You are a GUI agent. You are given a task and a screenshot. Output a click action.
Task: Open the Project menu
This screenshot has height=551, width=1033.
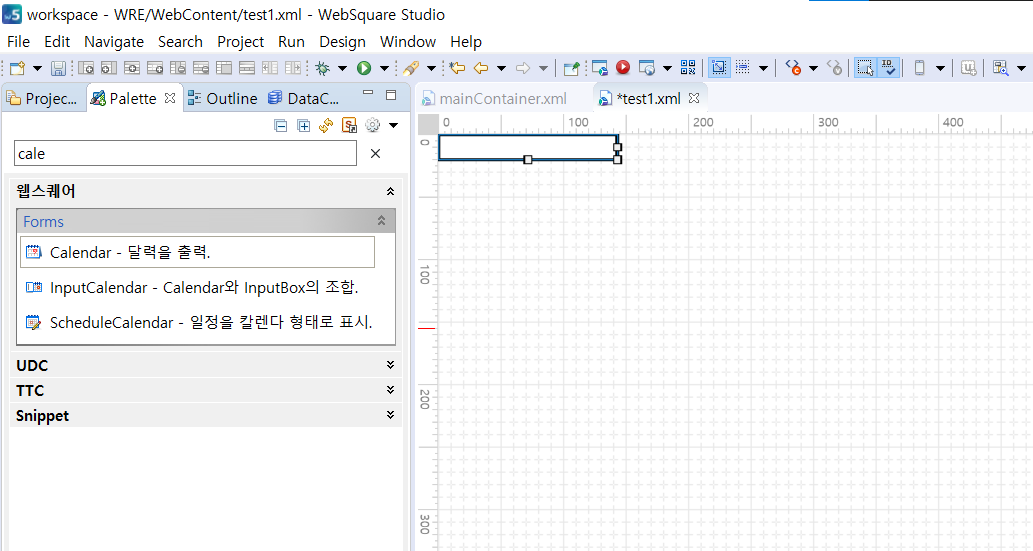240,42
